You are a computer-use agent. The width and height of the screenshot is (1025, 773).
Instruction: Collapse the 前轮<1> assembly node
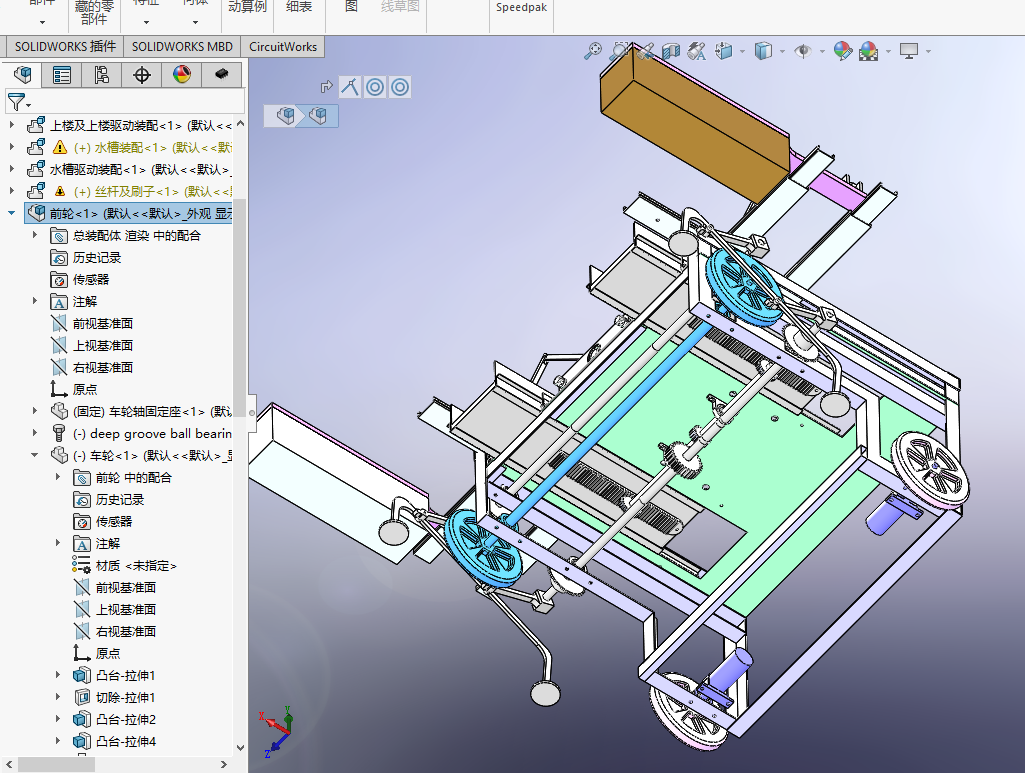pyautogui.click(x=12, y=212)
